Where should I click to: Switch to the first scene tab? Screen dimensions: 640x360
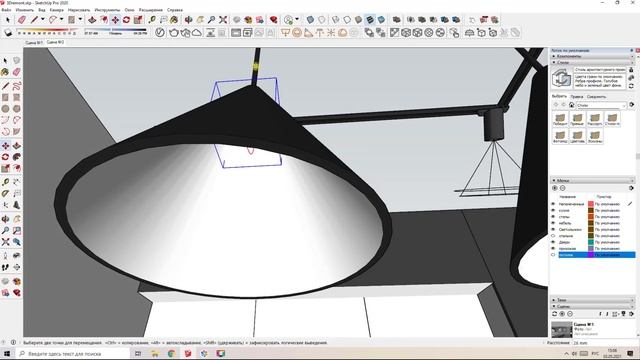pos(34,42)
